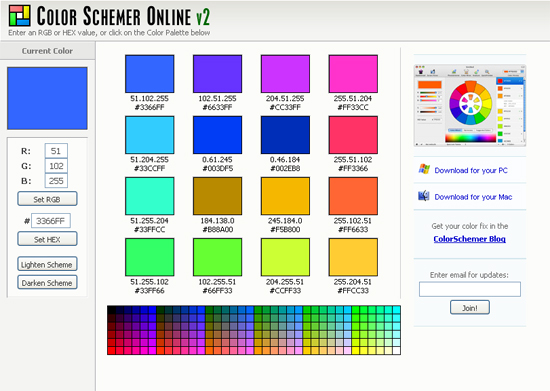The height and width of the screenshot is (391, 550).
Task: Click the Color Schemer Online v2 title
Action: coord(123,16)
